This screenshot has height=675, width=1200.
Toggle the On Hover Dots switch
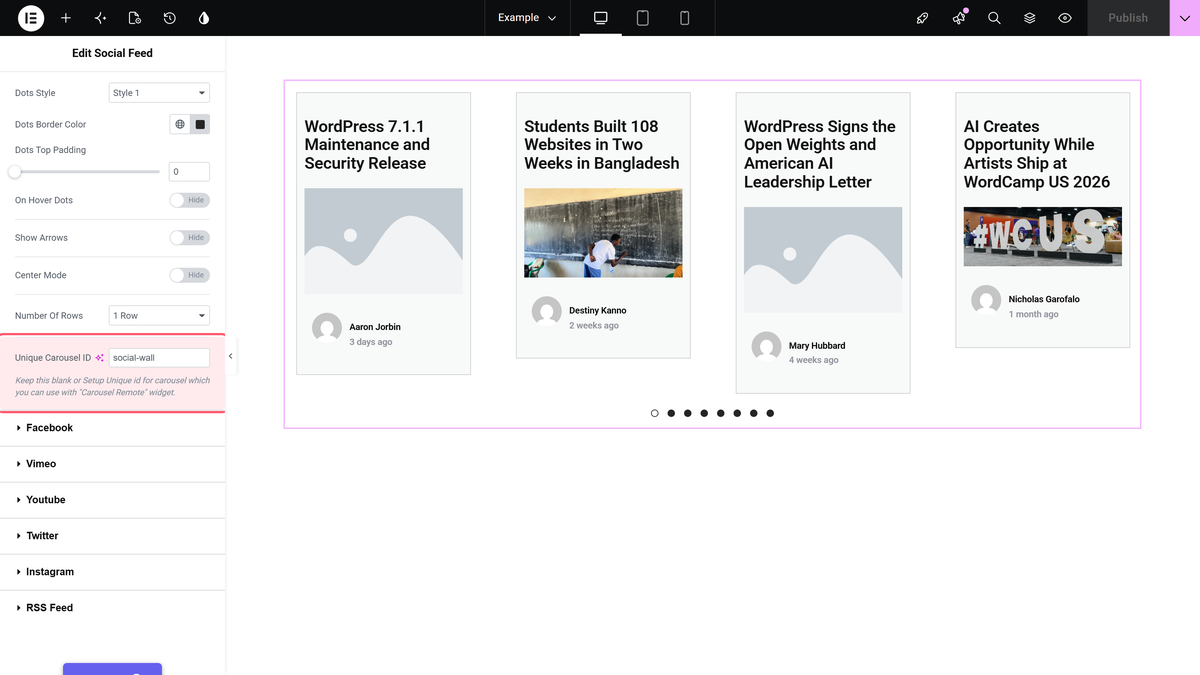pyautogui.click(x=189, y=200)
